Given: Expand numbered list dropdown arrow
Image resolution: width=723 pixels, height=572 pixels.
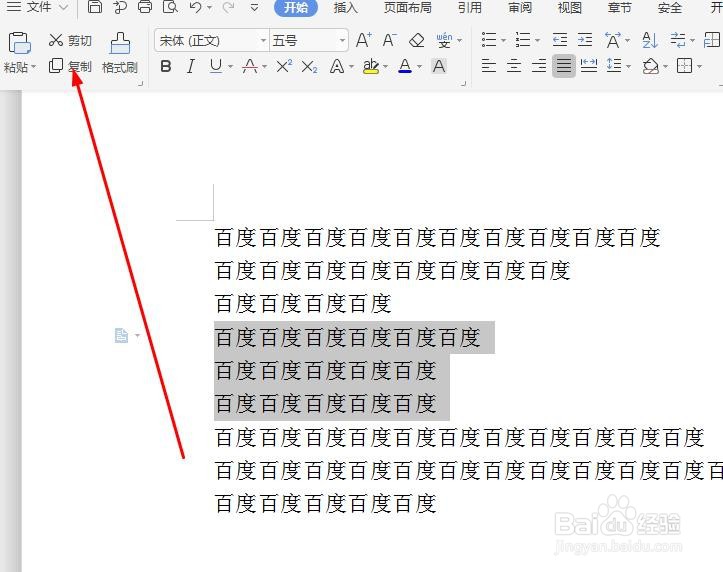Looking at the screenshot, I should pyautogui.click(x=538, y=41).
